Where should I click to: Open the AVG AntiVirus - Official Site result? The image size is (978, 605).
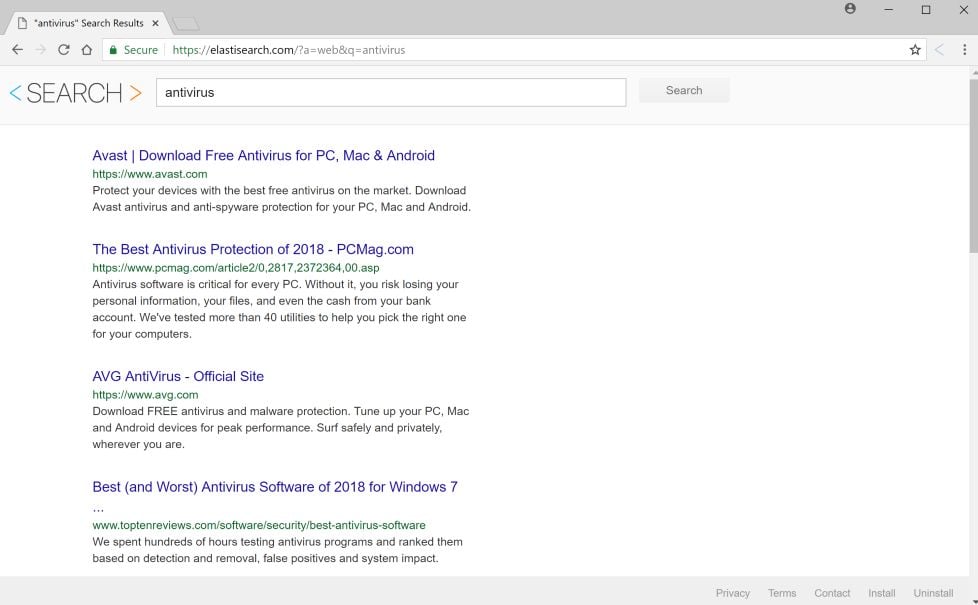178,376
